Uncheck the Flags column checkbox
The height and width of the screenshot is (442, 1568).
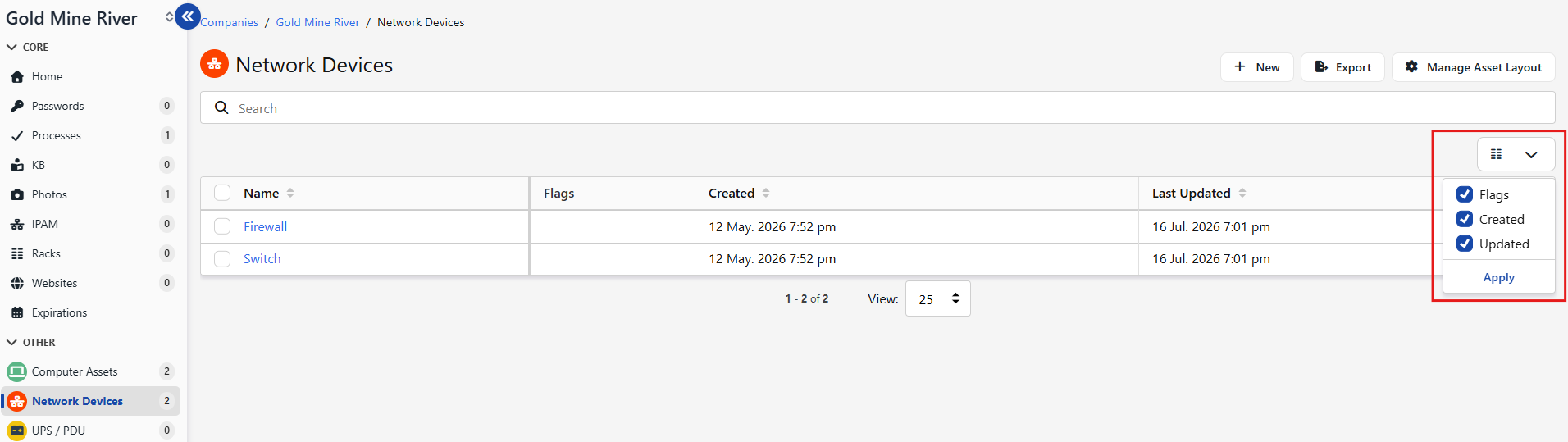pos(1465,194)
